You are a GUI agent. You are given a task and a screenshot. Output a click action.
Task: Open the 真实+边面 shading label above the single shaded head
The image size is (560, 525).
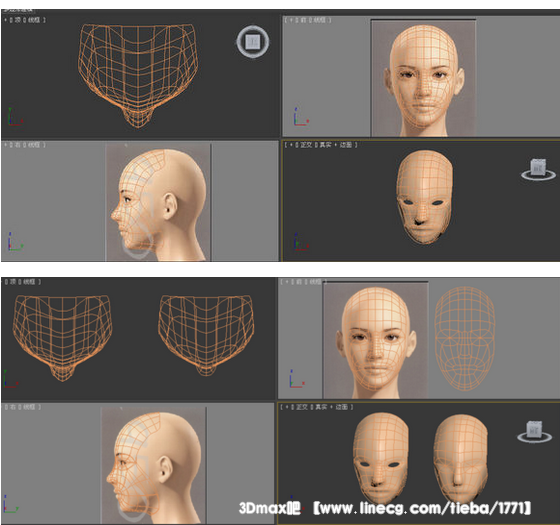pos(335,145)
